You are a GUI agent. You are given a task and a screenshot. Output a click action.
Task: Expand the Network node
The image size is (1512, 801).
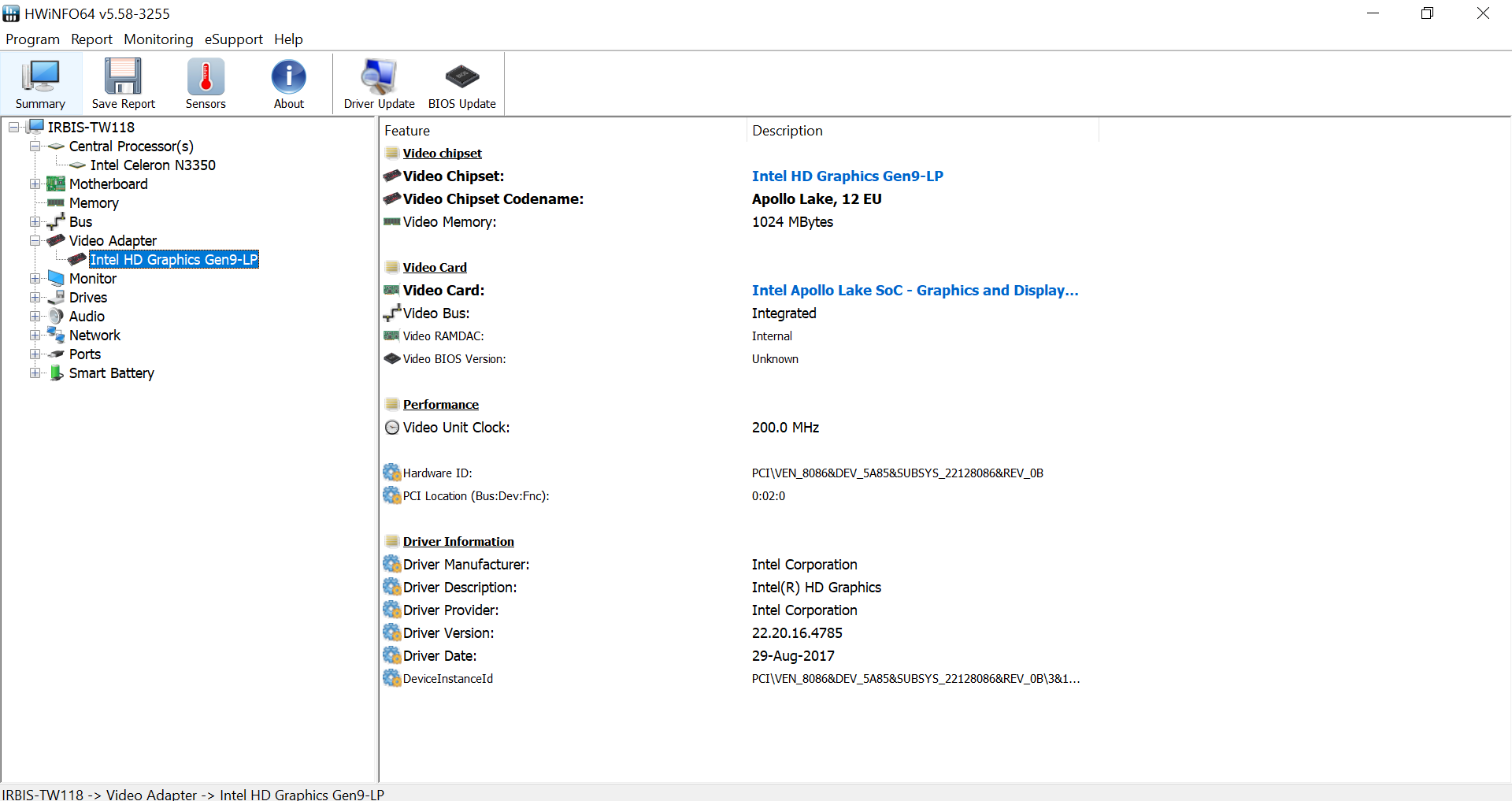[x=35, y=335]
